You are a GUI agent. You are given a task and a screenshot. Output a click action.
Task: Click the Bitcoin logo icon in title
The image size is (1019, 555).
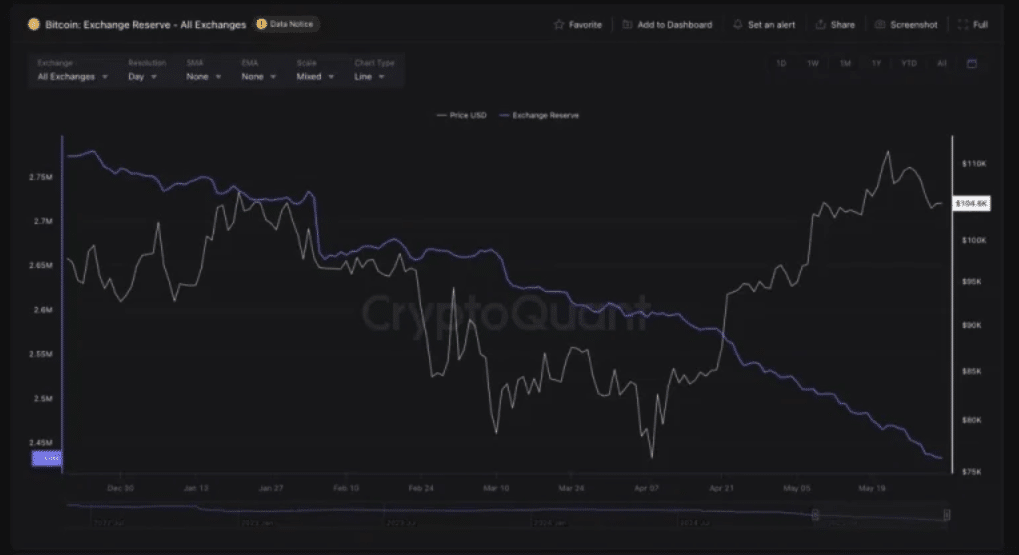[x=34, y=25]
